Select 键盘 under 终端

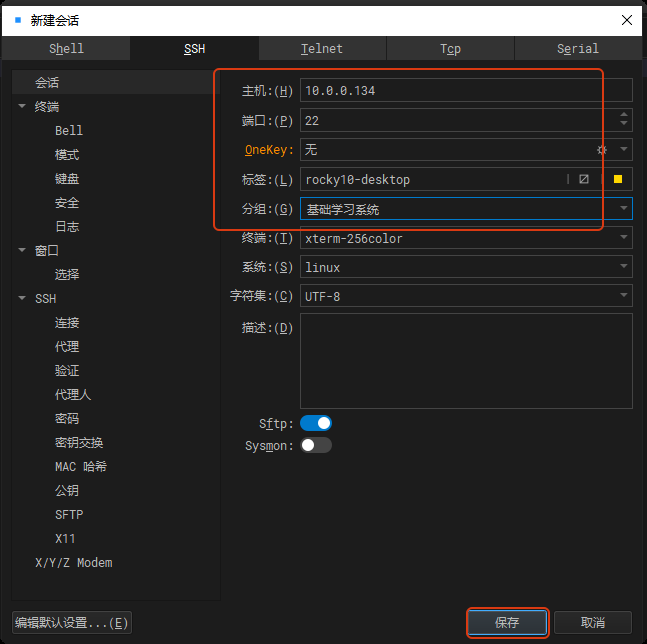pos(67,178)
